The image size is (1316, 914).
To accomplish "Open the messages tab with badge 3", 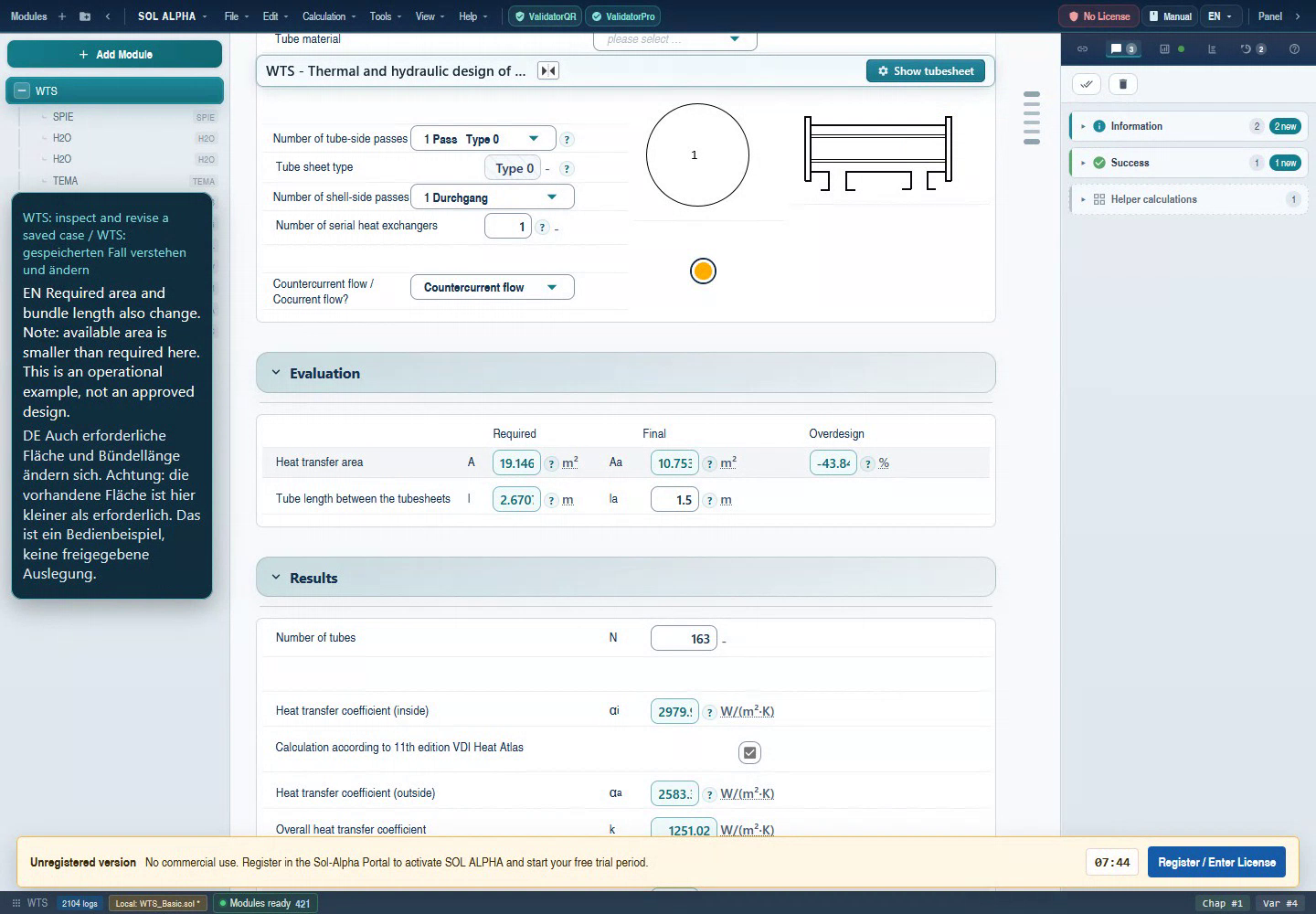I will point(1122,49).
